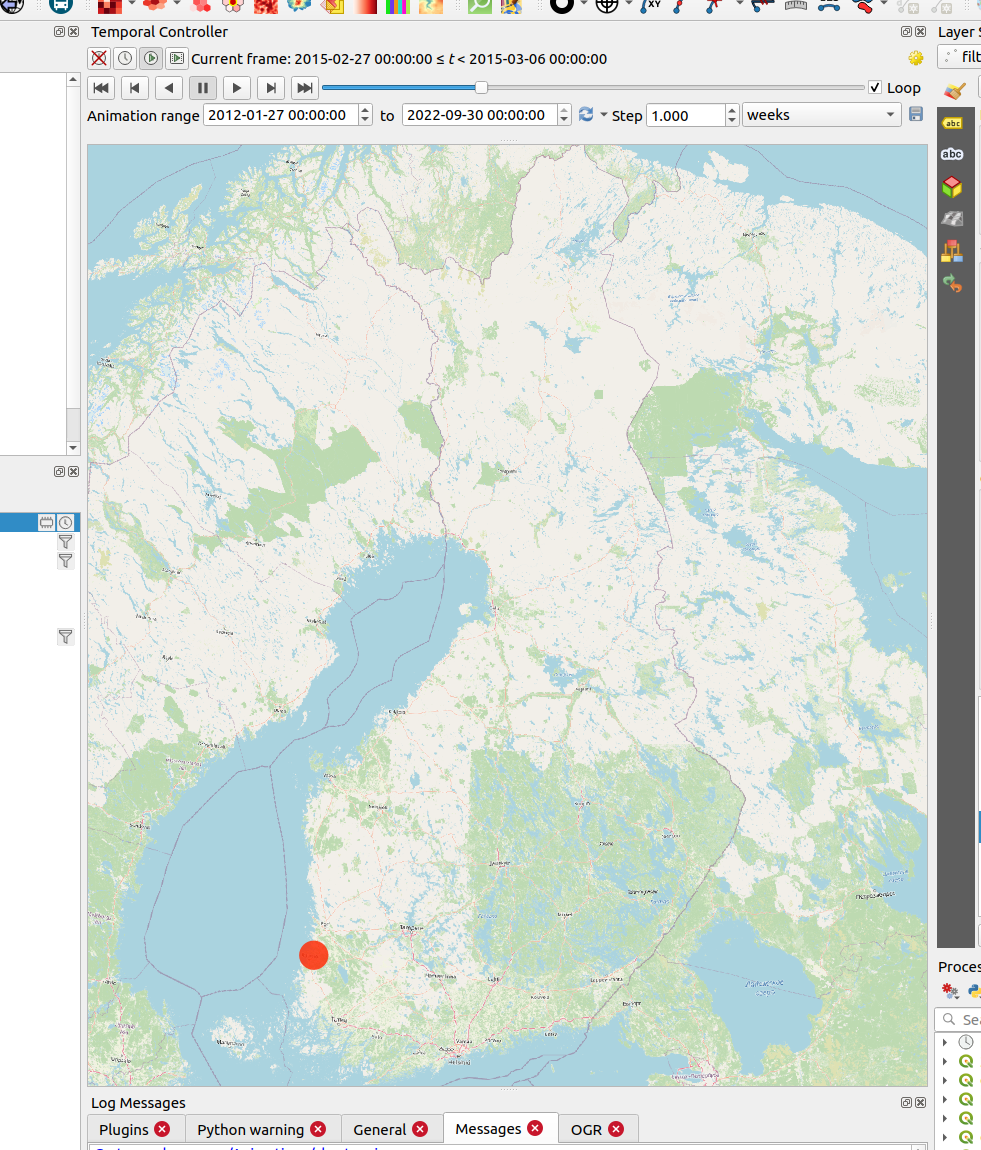This screenshot has height=1150, width=981.
Task: Click animation range start date field
Action: pyautogui.click(x=281, y=115)
